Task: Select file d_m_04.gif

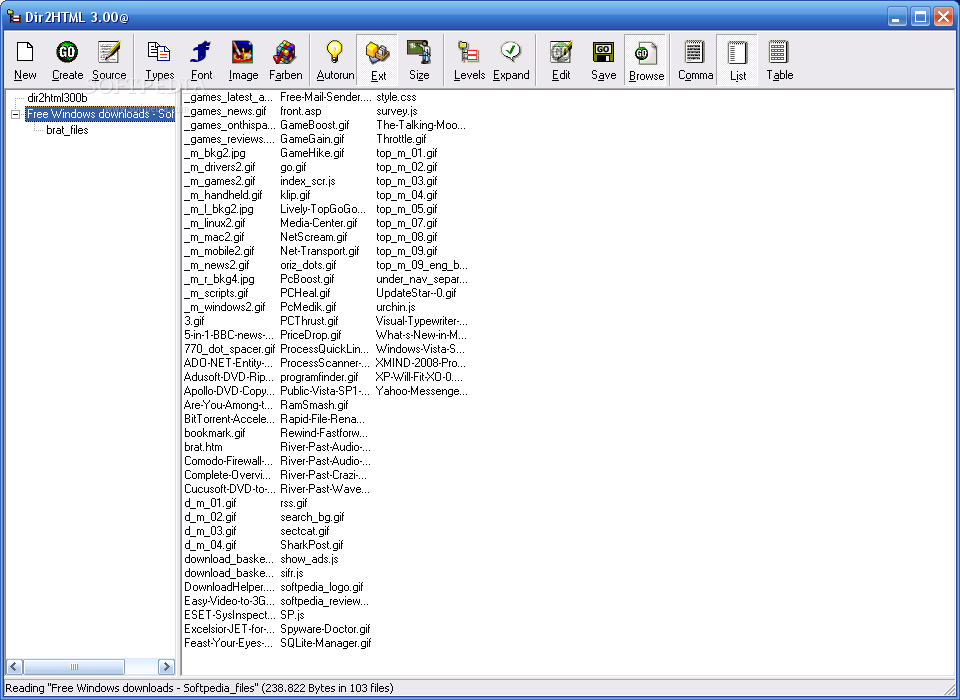Action: click(x=210, y=545)
